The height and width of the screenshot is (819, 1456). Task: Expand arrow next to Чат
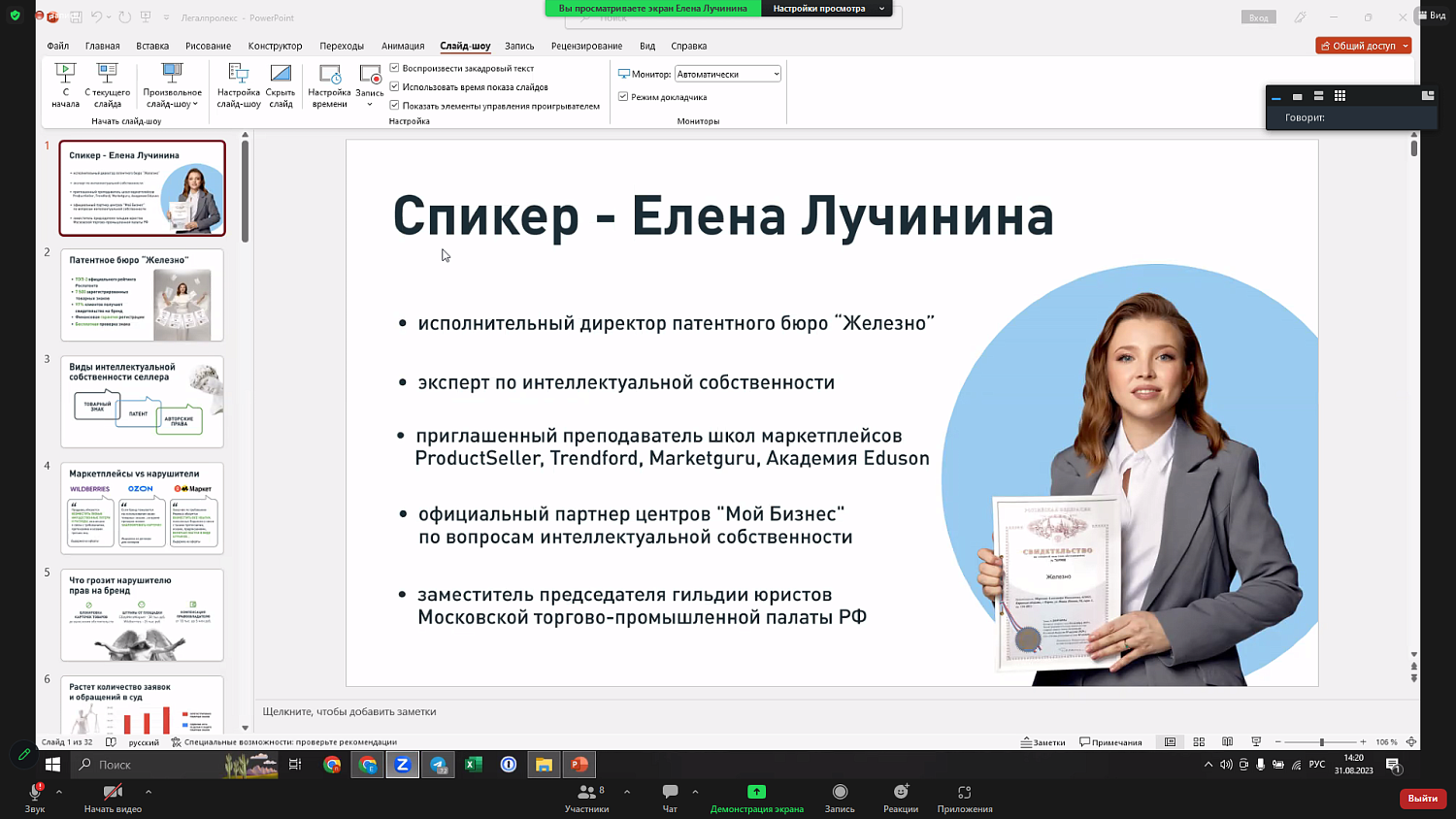coord(695,792)
